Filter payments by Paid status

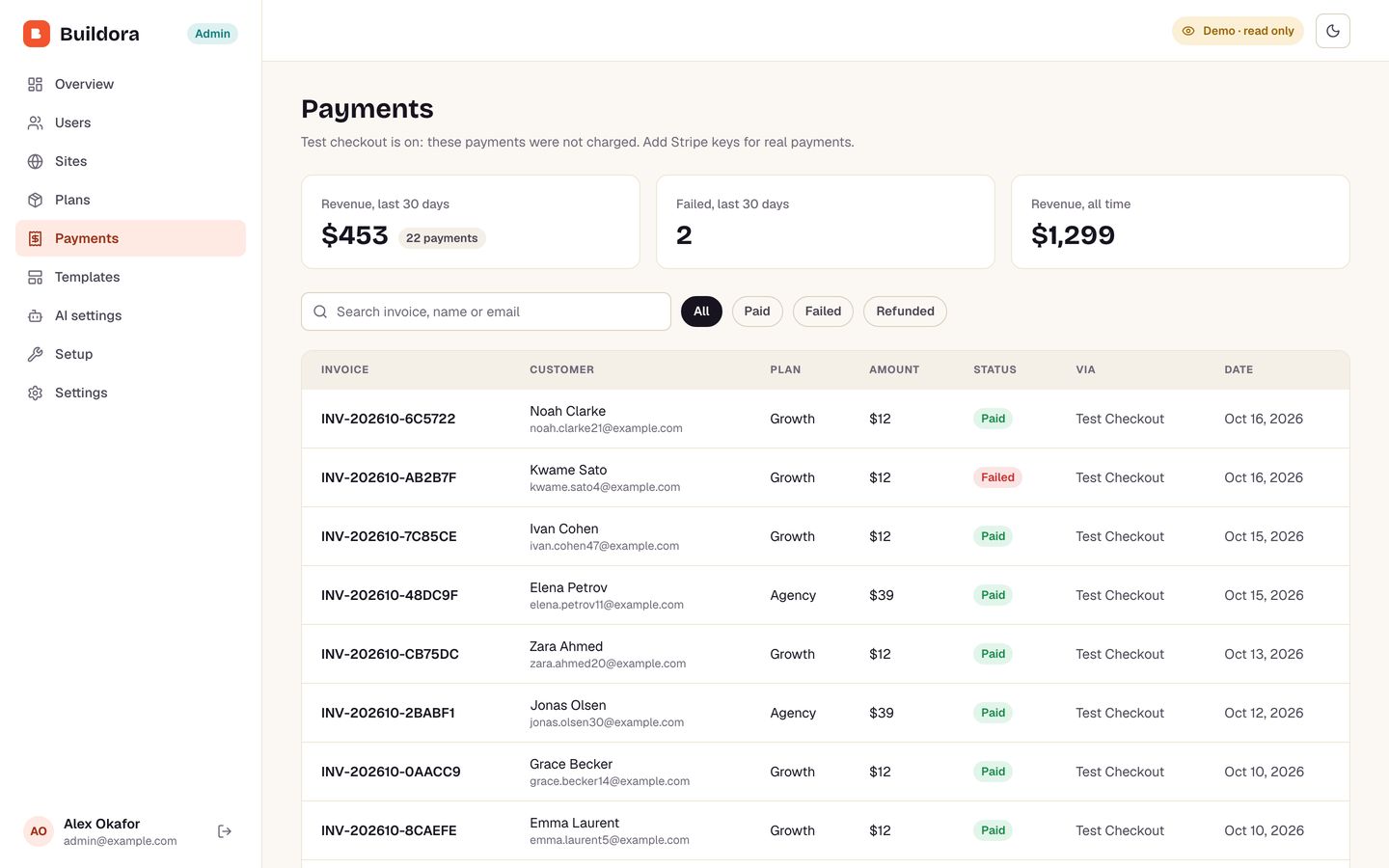pos(757,312)
